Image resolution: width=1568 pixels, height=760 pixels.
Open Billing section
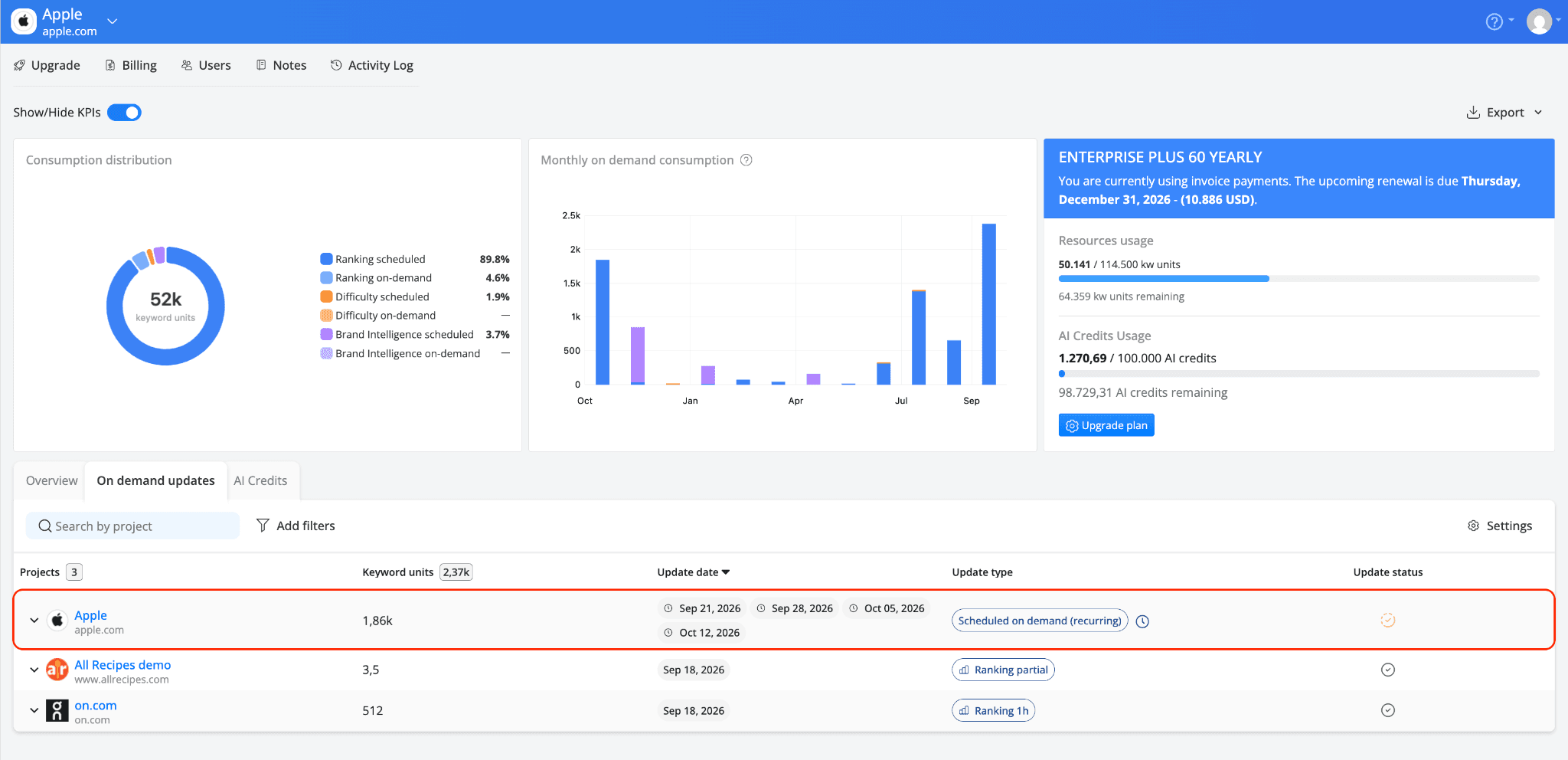(x=131, y=65)
